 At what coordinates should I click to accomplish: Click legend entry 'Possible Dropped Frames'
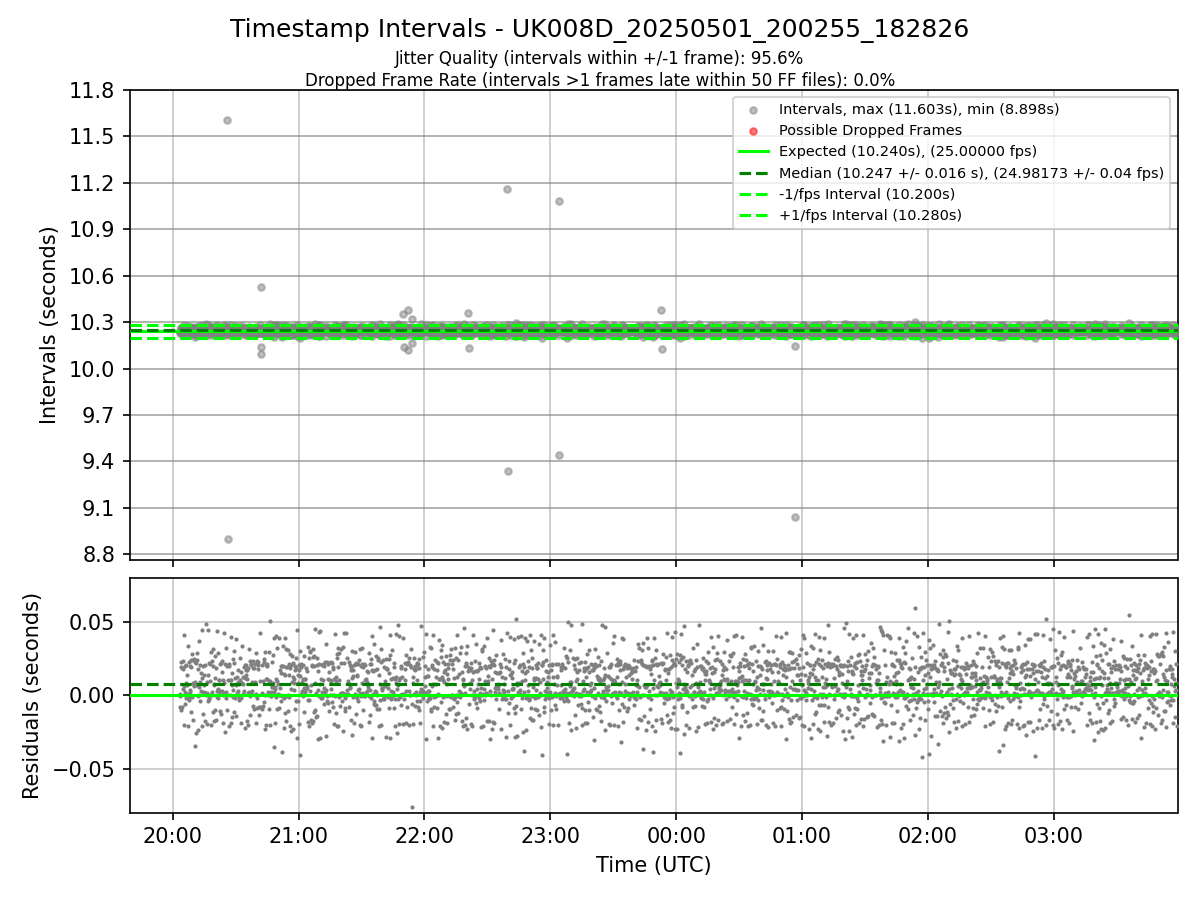pos(870,130)
